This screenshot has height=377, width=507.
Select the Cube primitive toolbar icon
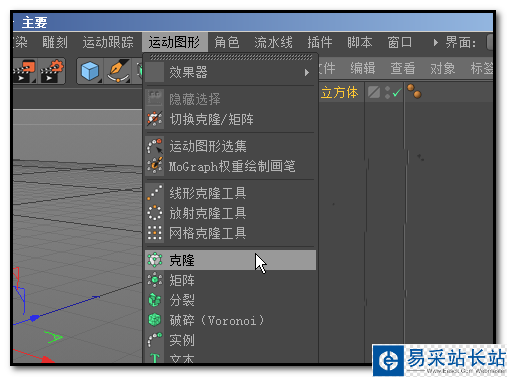[90, 71]
